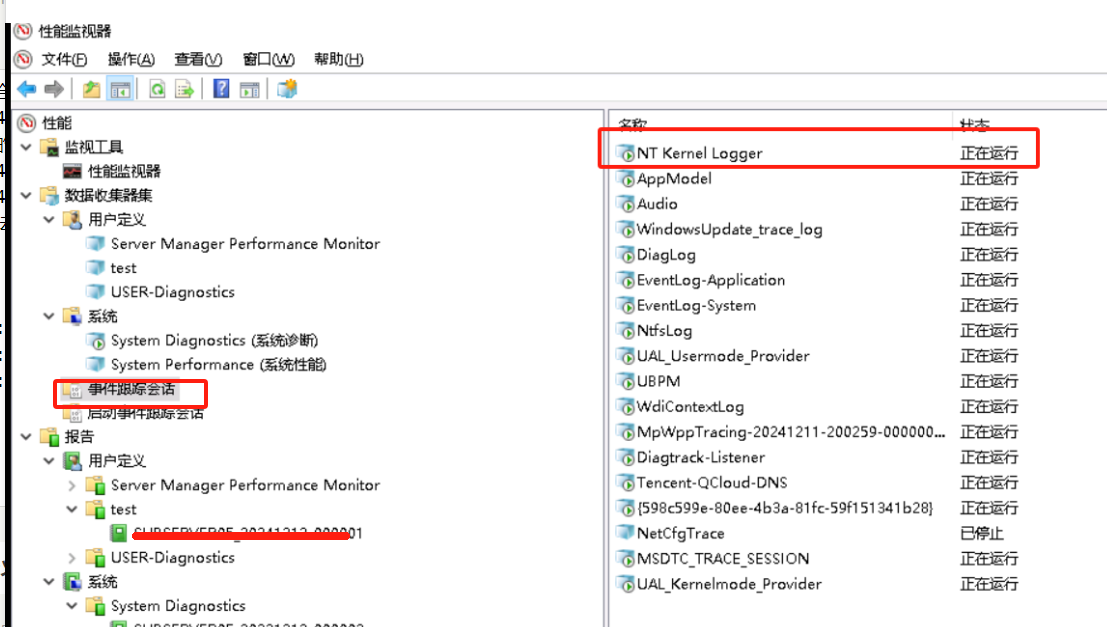This screenshot has height=627, width=1107.
Task: Click the new data collector set icon
Action: pos(287,90)
